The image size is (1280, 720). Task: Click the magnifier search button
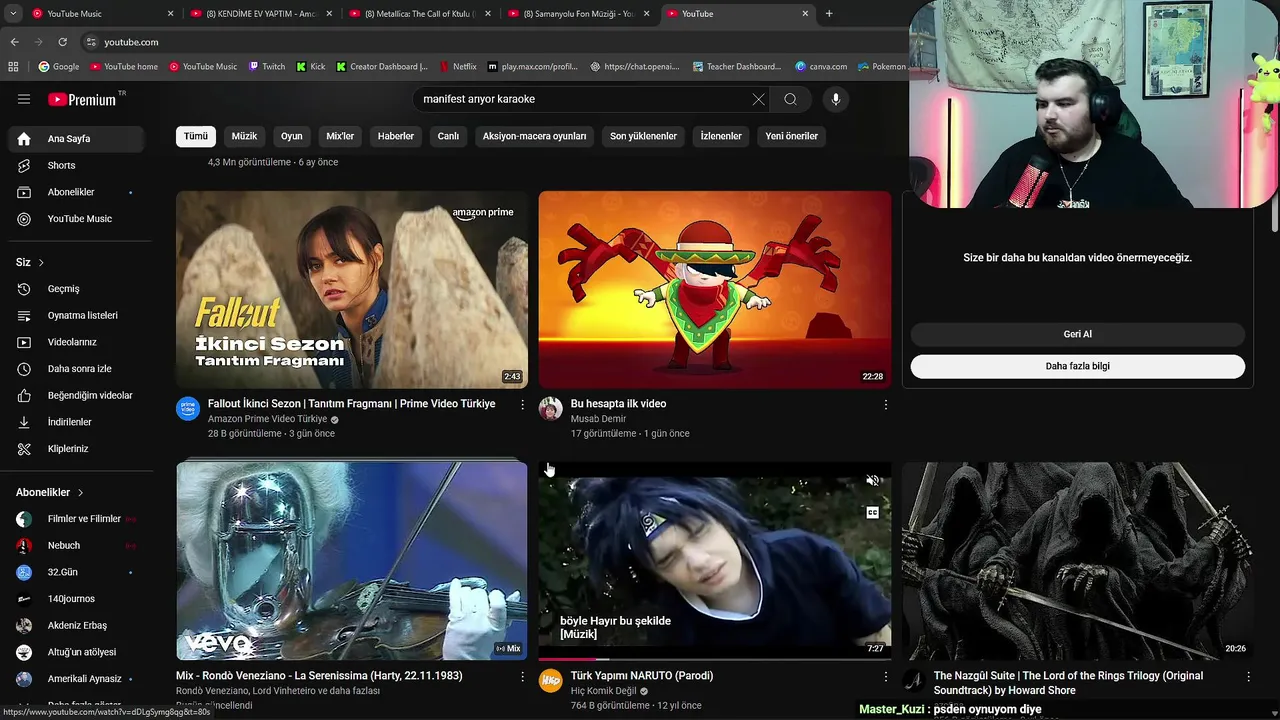tap(790, 99)
